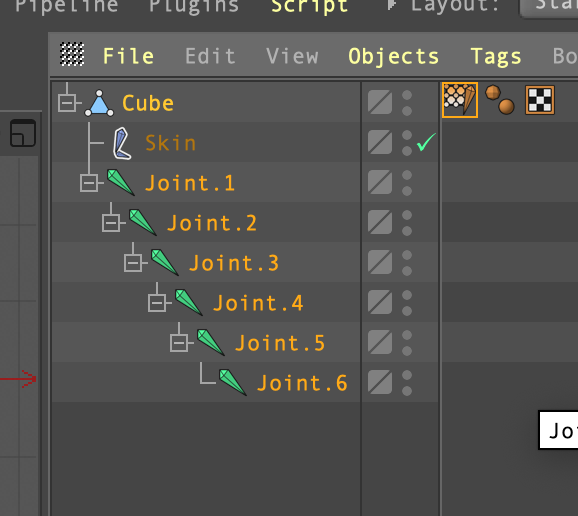Click the green Joint.1 bone icon
Image resolution: width=578 pixels, height=516 pixels.
click(121, 182)
